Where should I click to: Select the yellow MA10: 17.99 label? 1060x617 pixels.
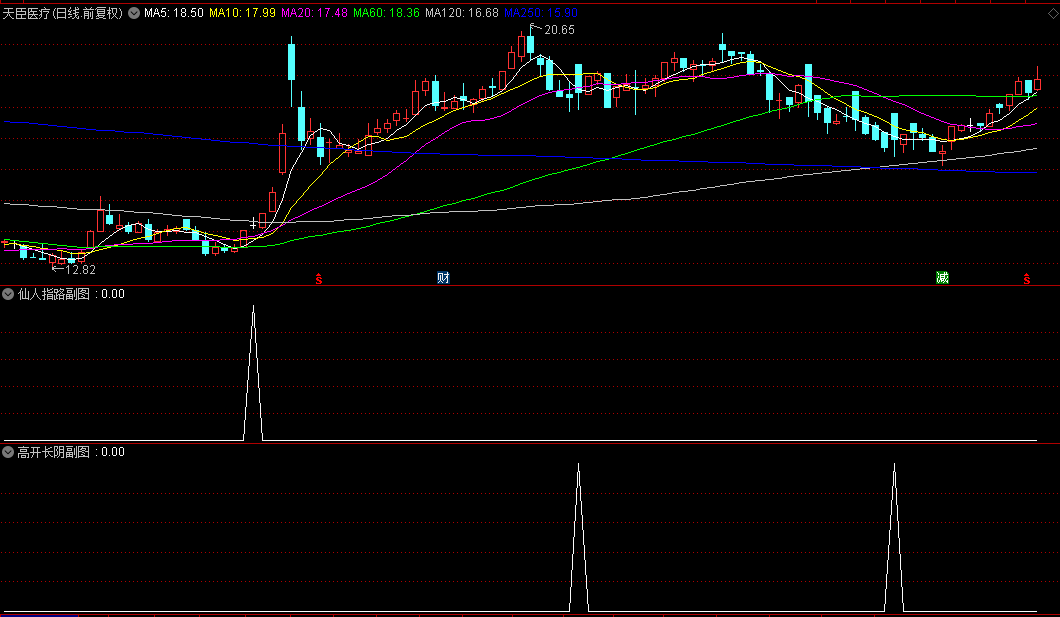[243, 14]
